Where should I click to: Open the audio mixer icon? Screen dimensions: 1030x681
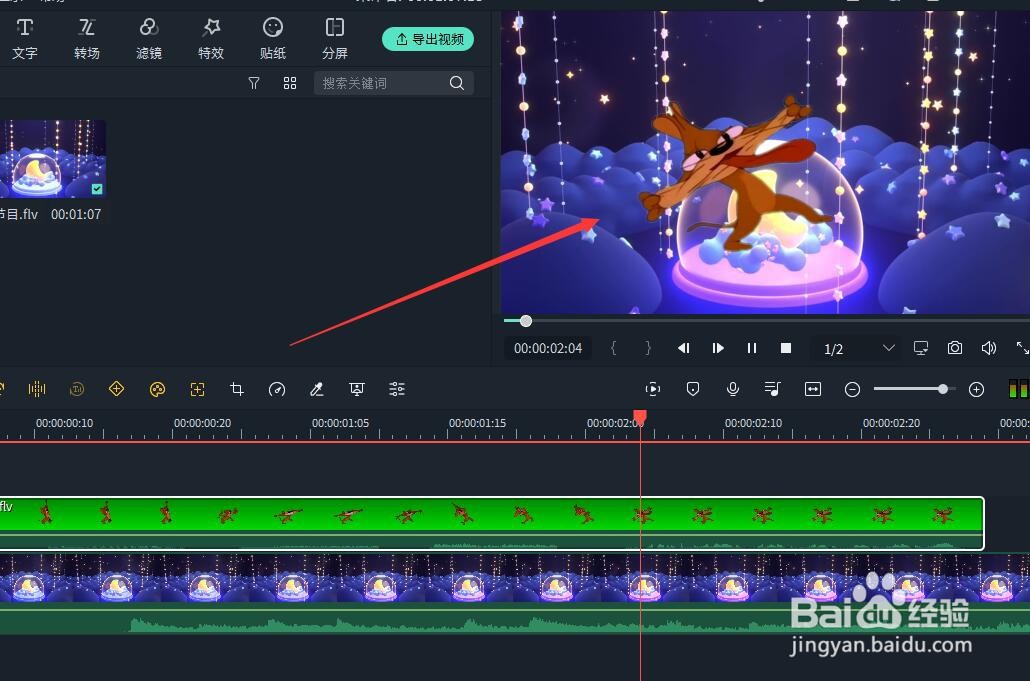772,389
